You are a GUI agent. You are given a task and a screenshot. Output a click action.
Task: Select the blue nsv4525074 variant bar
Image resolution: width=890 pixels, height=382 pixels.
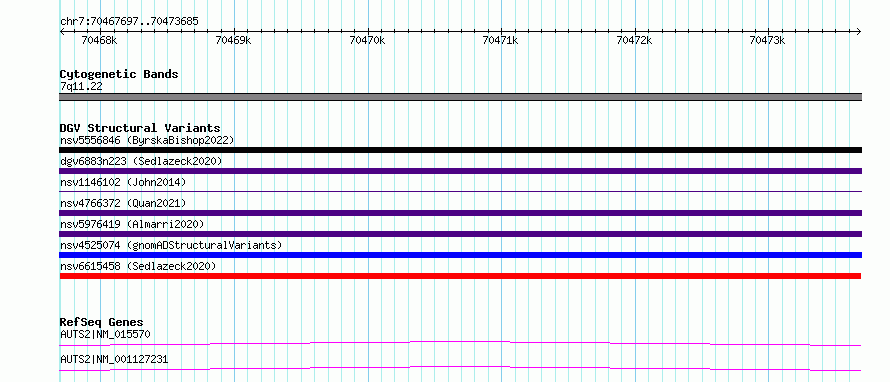click(x=460, y=255)
